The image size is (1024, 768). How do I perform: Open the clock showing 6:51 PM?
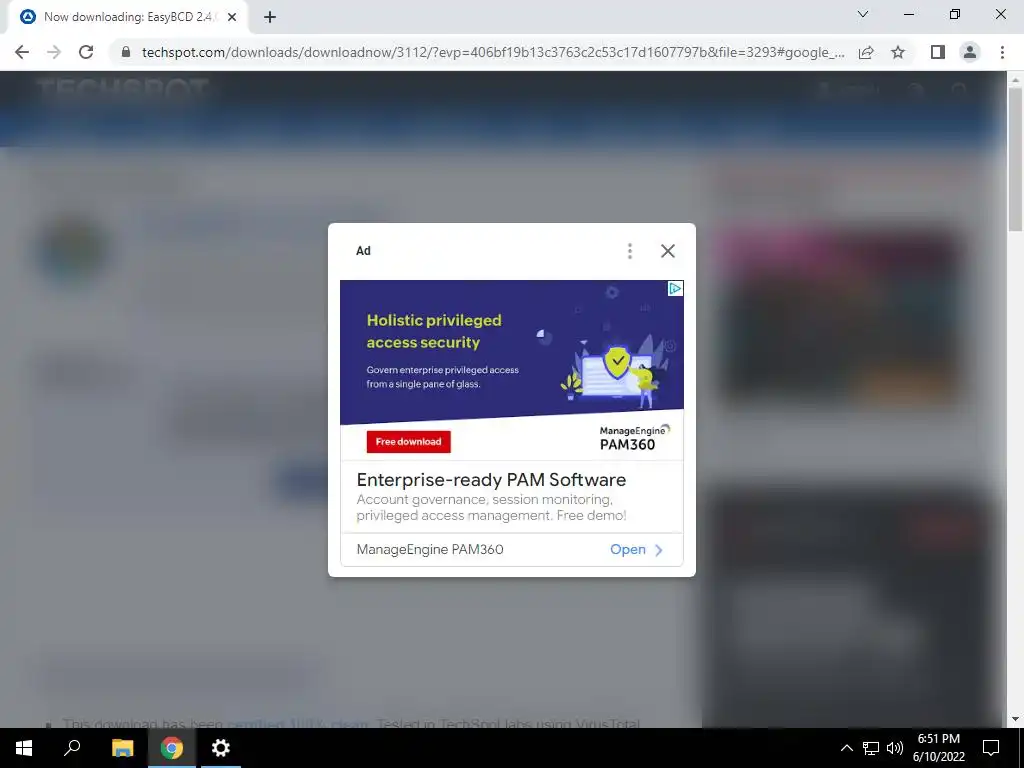coord(938,748)
